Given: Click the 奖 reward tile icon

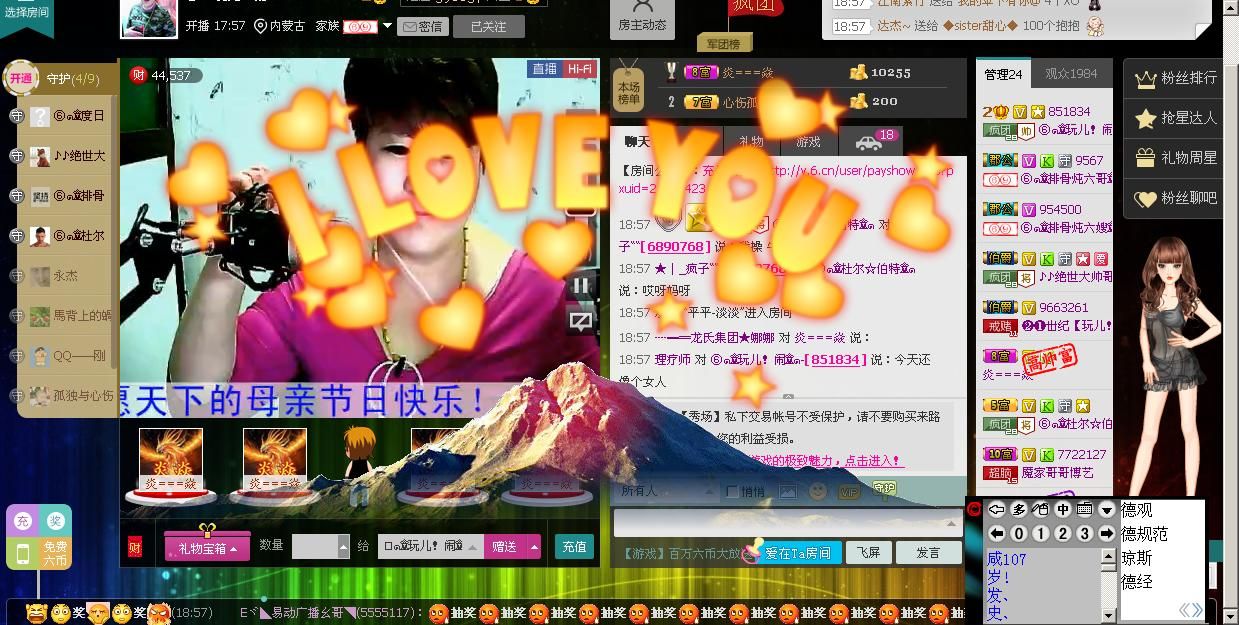Looking at the screenshot, I should [56, 521].
